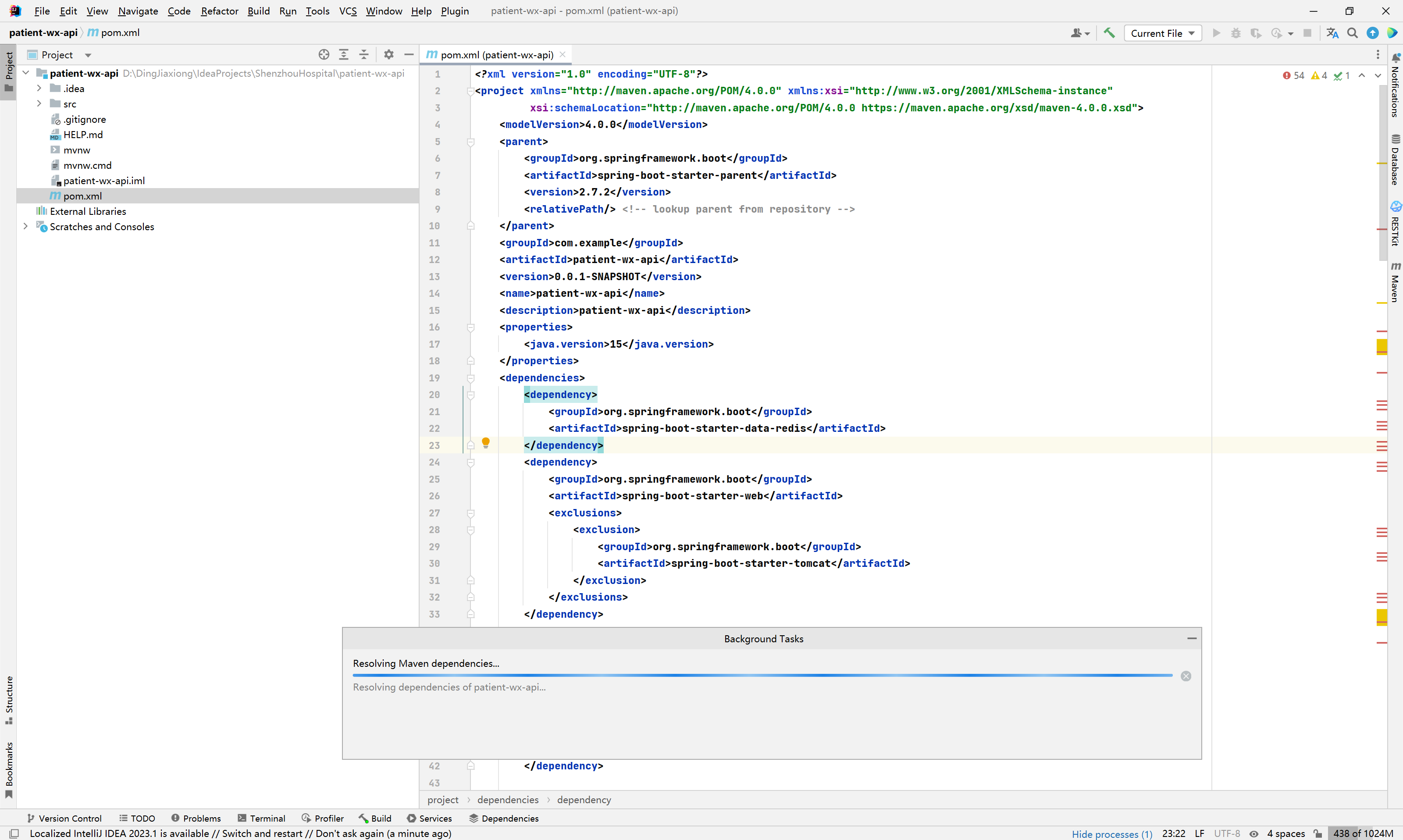The height and width of the screenshot is (840, 1403).
Task: Open the Translate plugin icon
Action: click(1332, 33)
